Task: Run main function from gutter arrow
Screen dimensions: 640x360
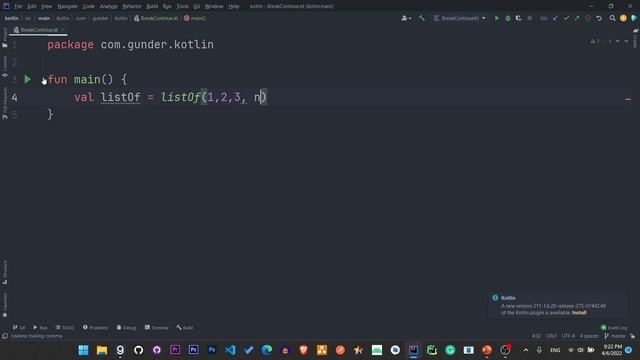Action: pos(27,79)
